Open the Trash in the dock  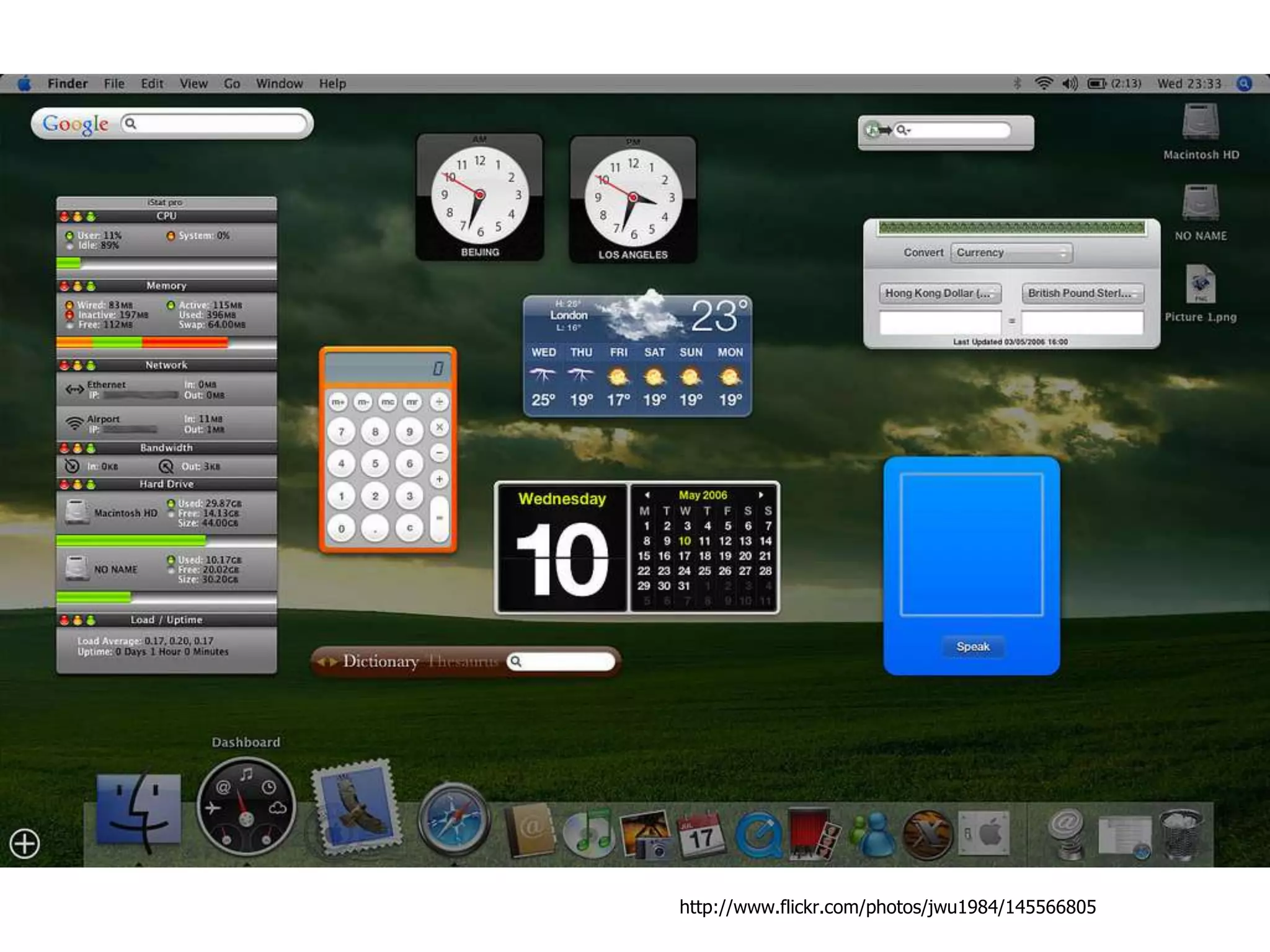(1180, 832)
